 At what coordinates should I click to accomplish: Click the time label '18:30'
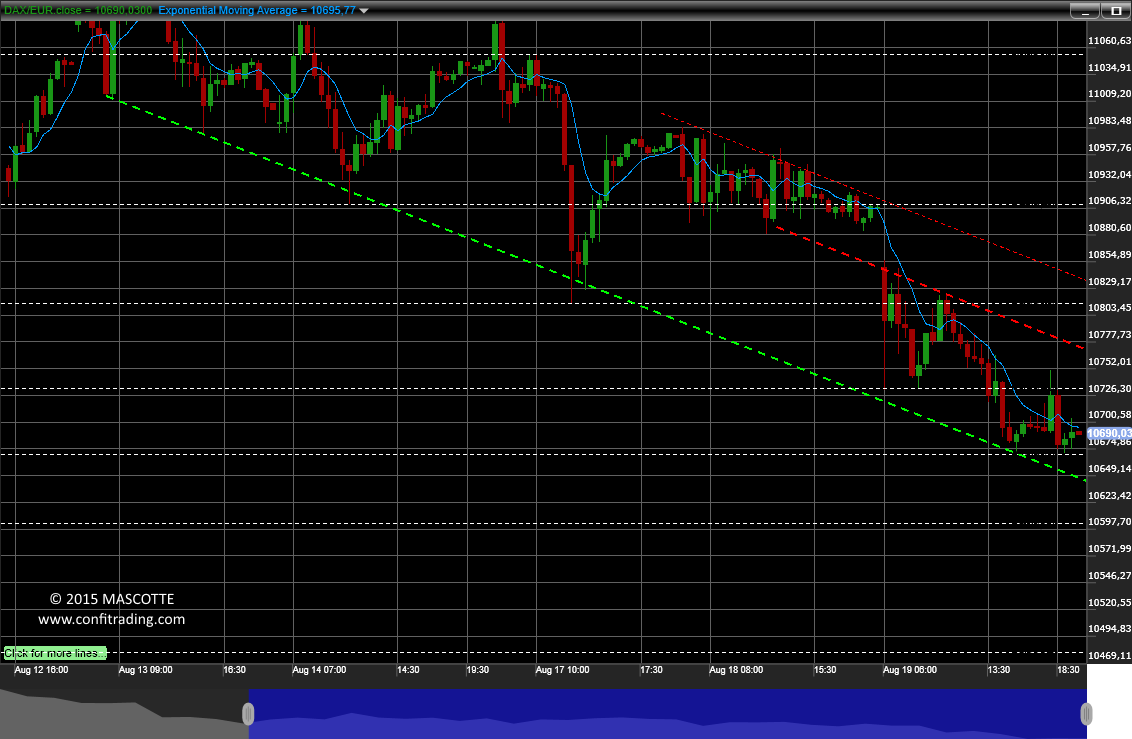1068,670
